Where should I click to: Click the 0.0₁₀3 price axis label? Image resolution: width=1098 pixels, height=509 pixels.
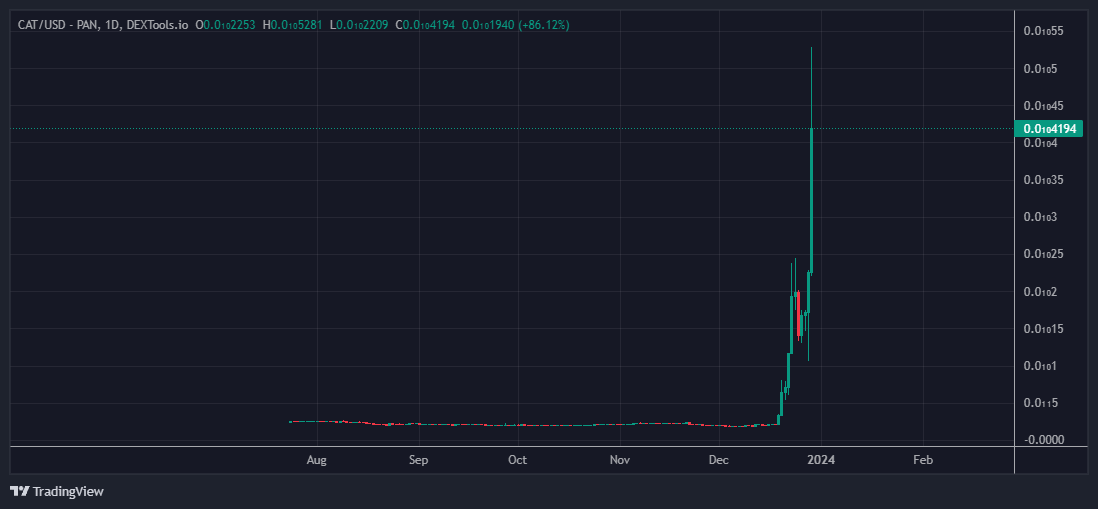coord(1041,217)
